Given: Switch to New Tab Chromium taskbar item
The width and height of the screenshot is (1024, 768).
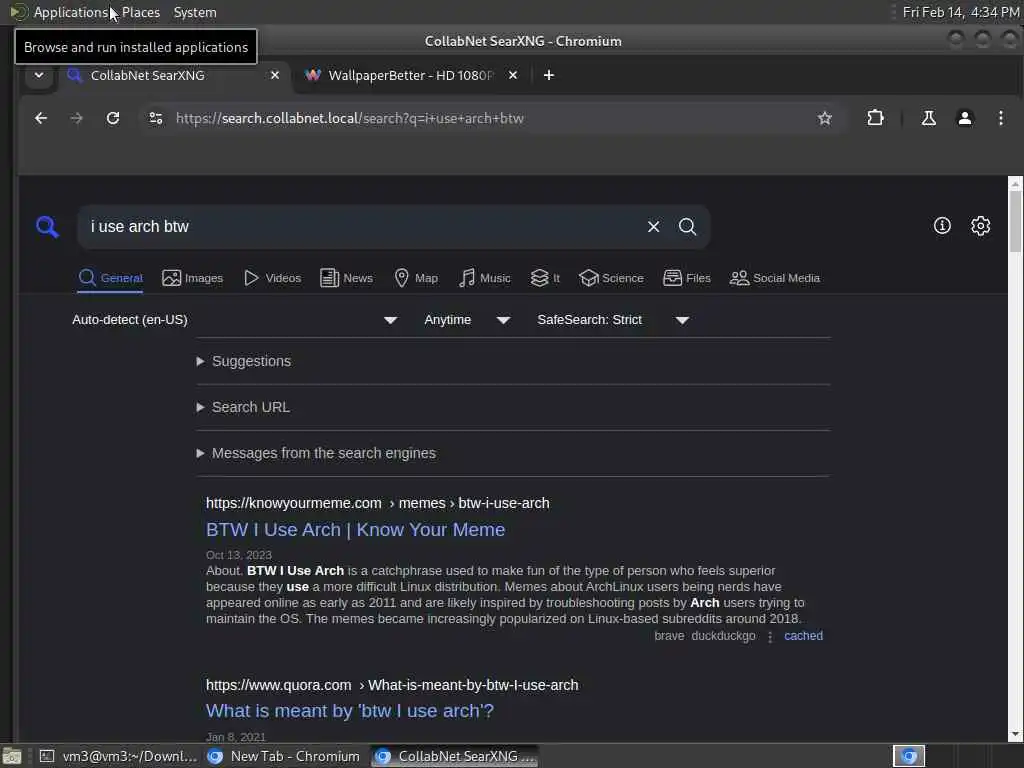Looking at the screenshot, I should (283, 756).
